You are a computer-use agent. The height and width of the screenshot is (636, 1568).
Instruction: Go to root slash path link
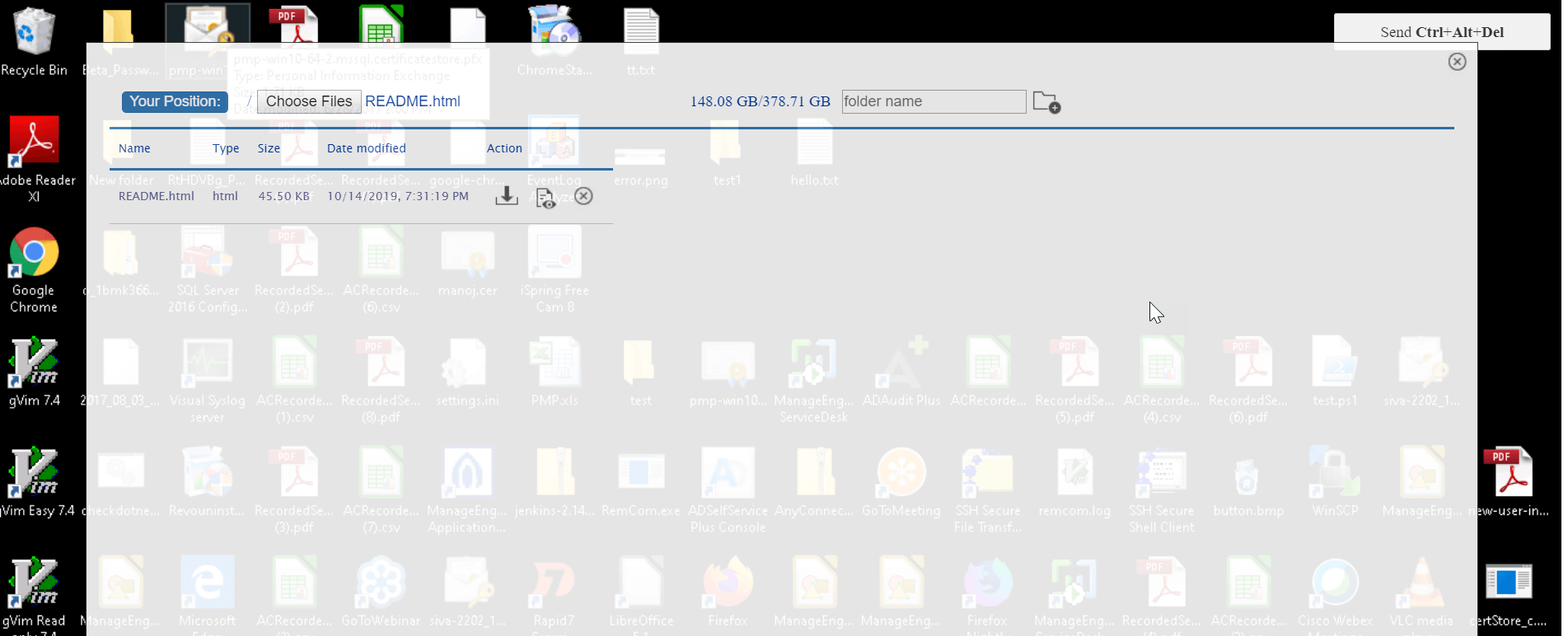tap(249, 101)
